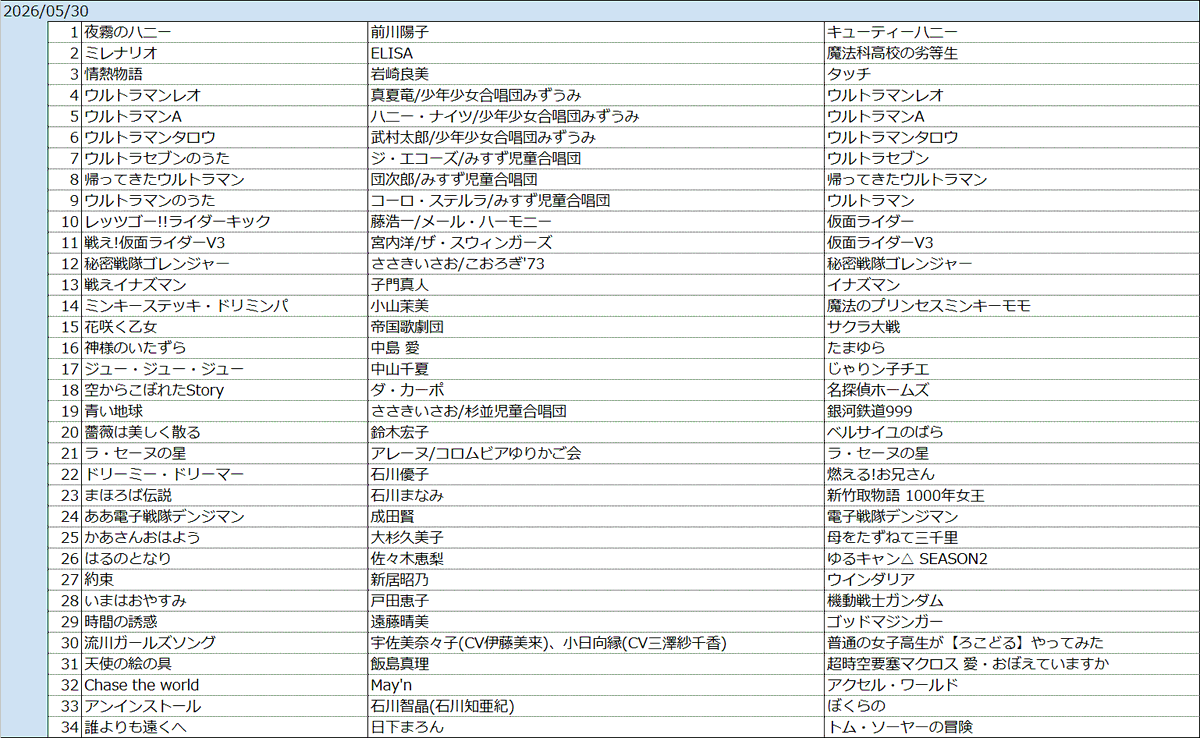
Task: Click series 新竹取物語 1000年女王
Action: [907, 494]
